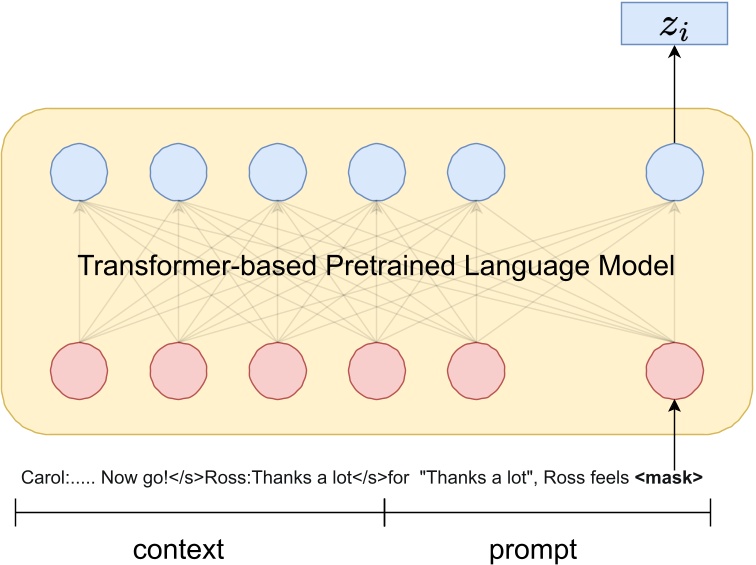Select the "context" label

coord(178,548)
